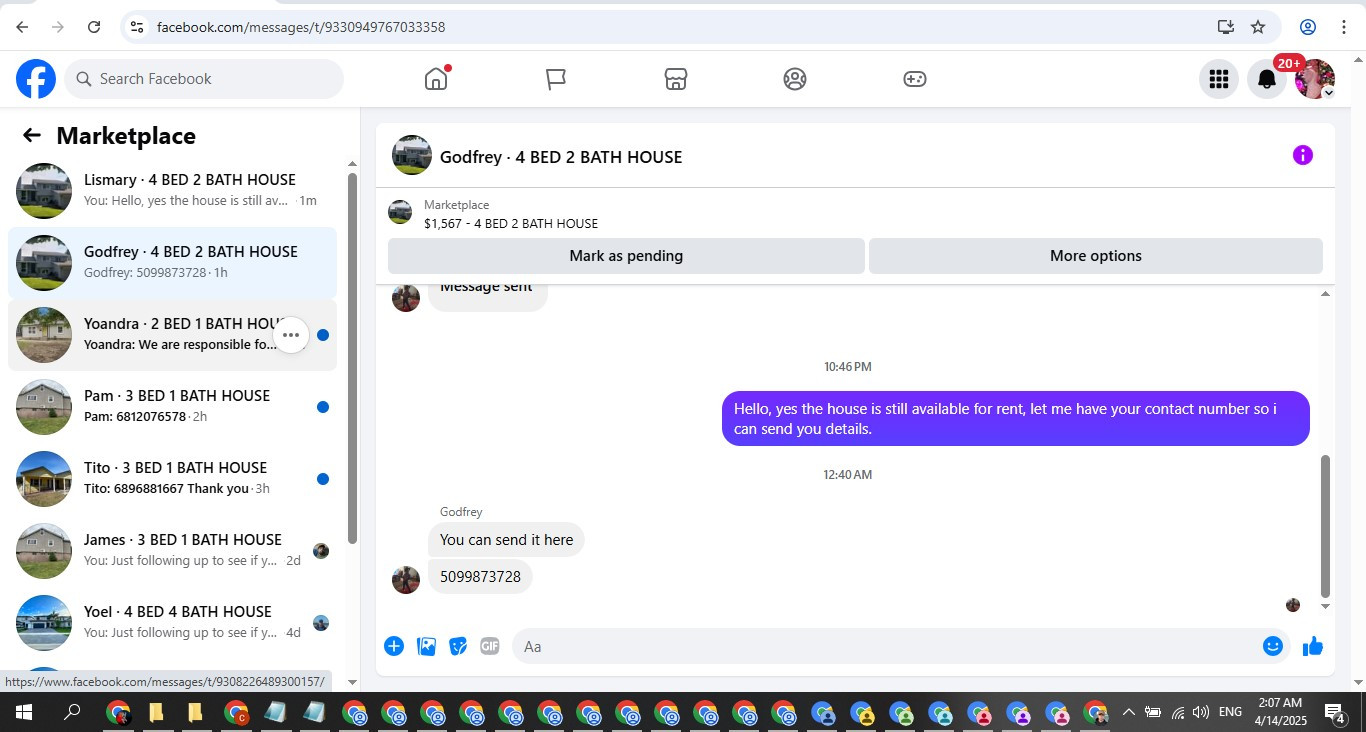Click the conversation list scrollbar
The height and width of the screenshot is (732, 1366).
352,358
